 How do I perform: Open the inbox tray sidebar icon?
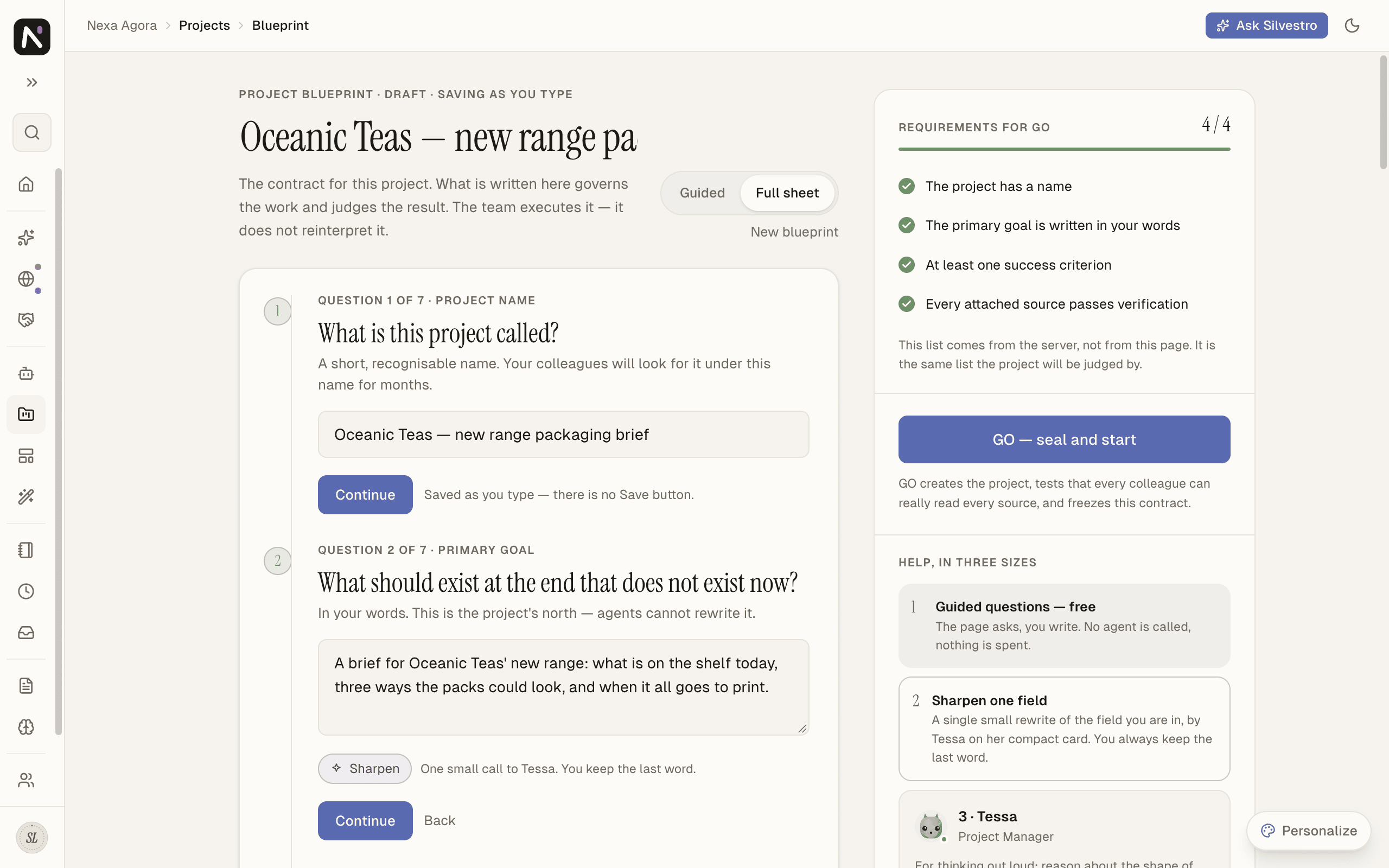pyautogui.click(x=27, y=633)
